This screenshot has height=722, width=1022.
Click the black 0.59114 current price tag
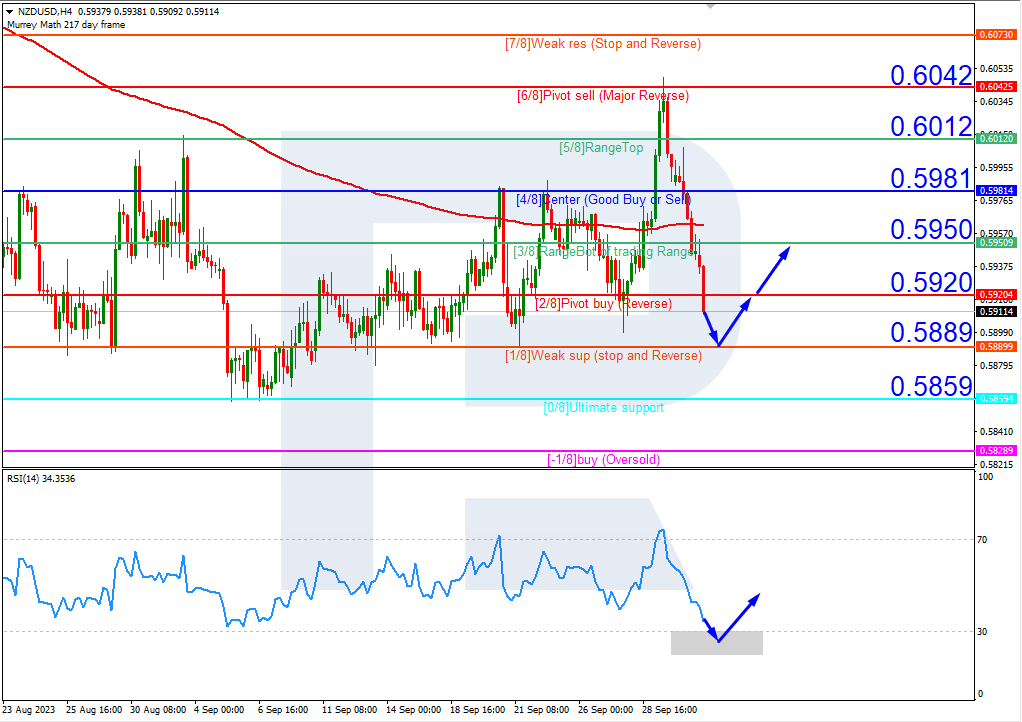pyautogui.click(x=994, y=310)
